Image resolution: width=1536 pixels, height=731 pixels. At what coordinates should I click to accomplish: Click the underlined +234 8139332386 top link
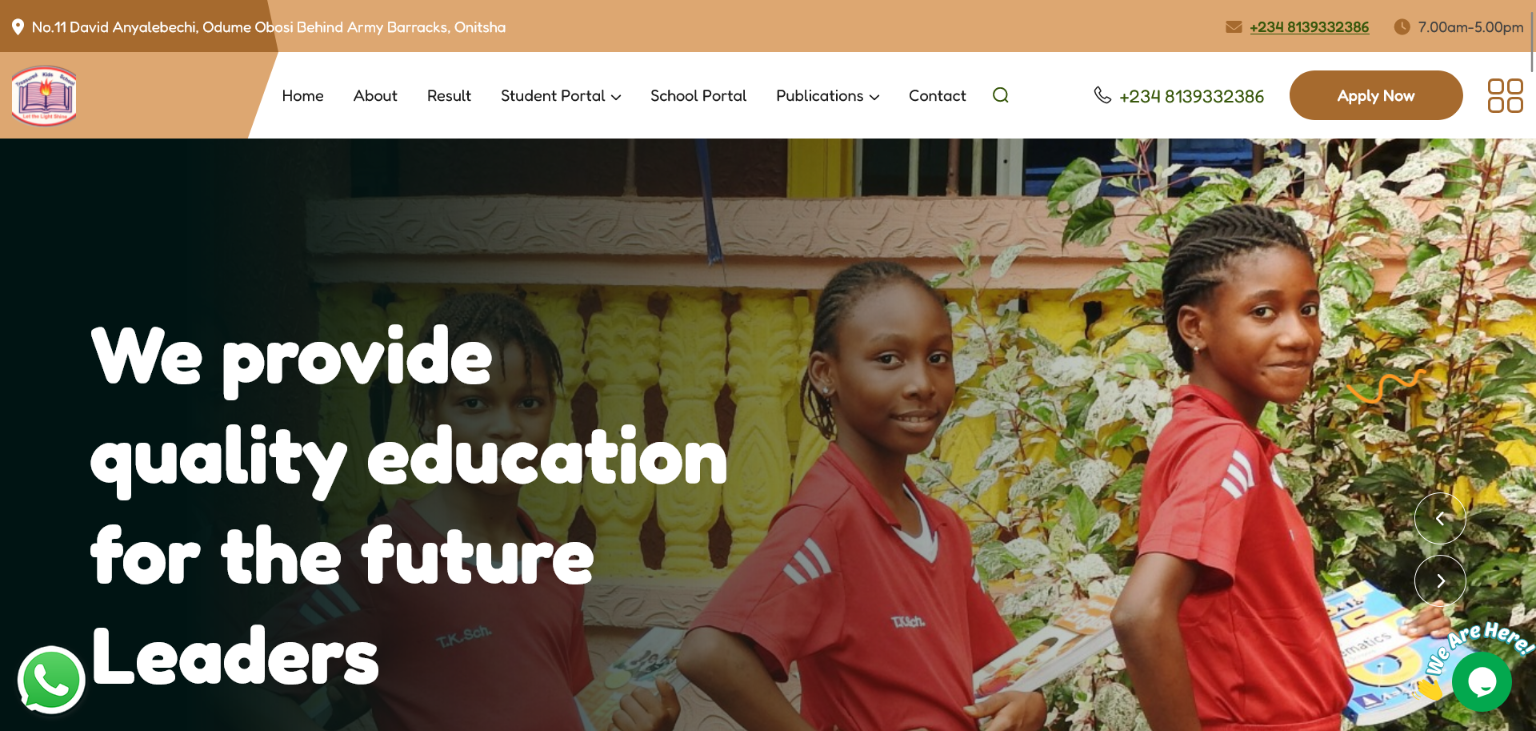coord(1309,27)
